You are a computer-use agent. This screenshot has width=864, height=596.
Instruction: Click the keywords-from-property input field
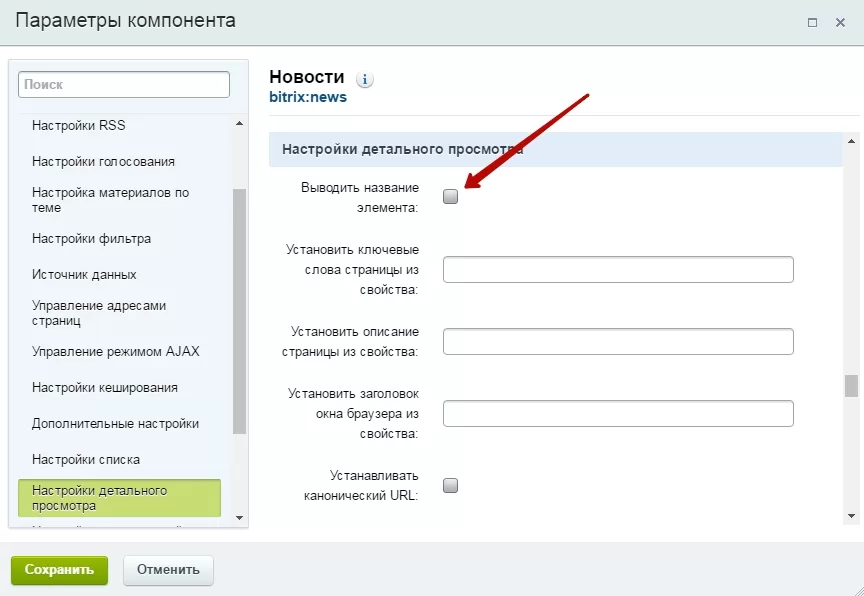coord(618,269)
